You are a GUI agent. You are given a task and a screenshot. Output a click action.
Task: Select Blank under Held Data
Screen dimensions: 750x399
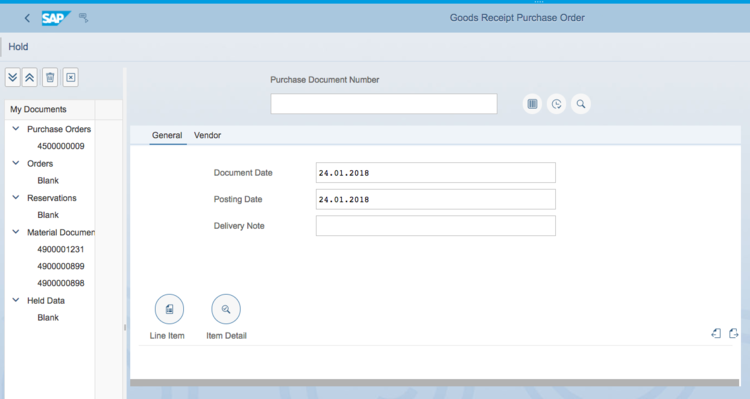tap(48, 318)
